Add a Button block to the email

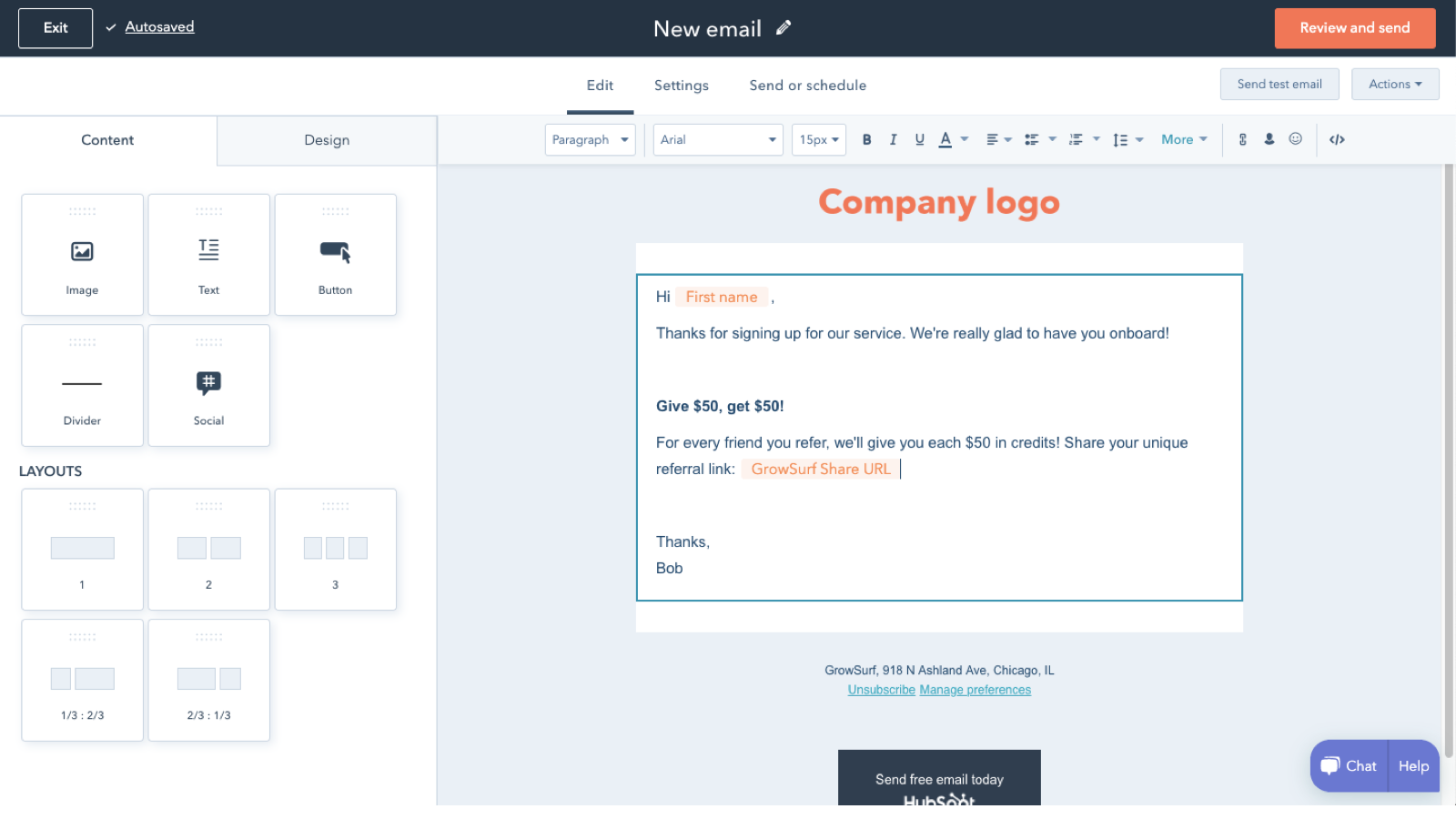click(335, 255)
